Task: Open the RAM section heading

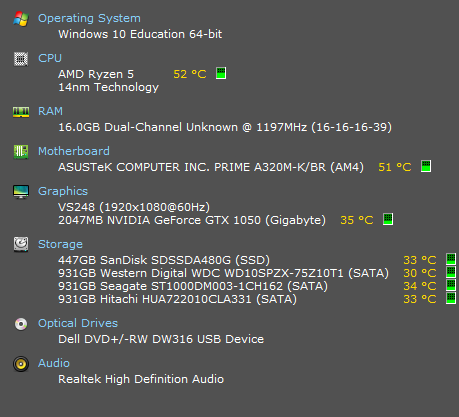Action: click(x=50, y=111)
